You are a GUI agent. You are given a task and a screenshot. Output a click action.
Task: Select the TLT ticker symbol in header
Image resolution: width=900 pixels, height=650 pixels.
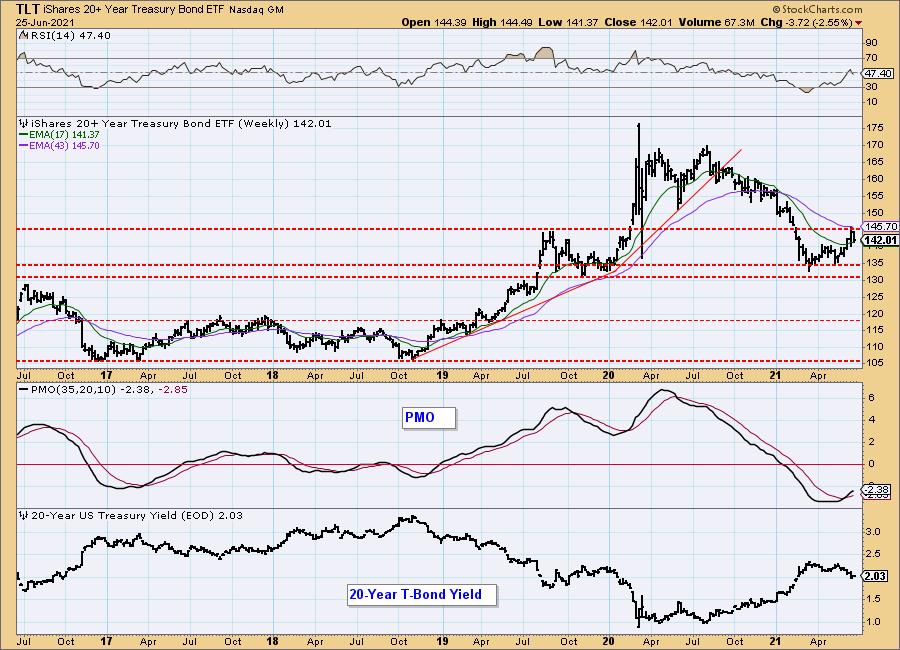pos(27,9)
